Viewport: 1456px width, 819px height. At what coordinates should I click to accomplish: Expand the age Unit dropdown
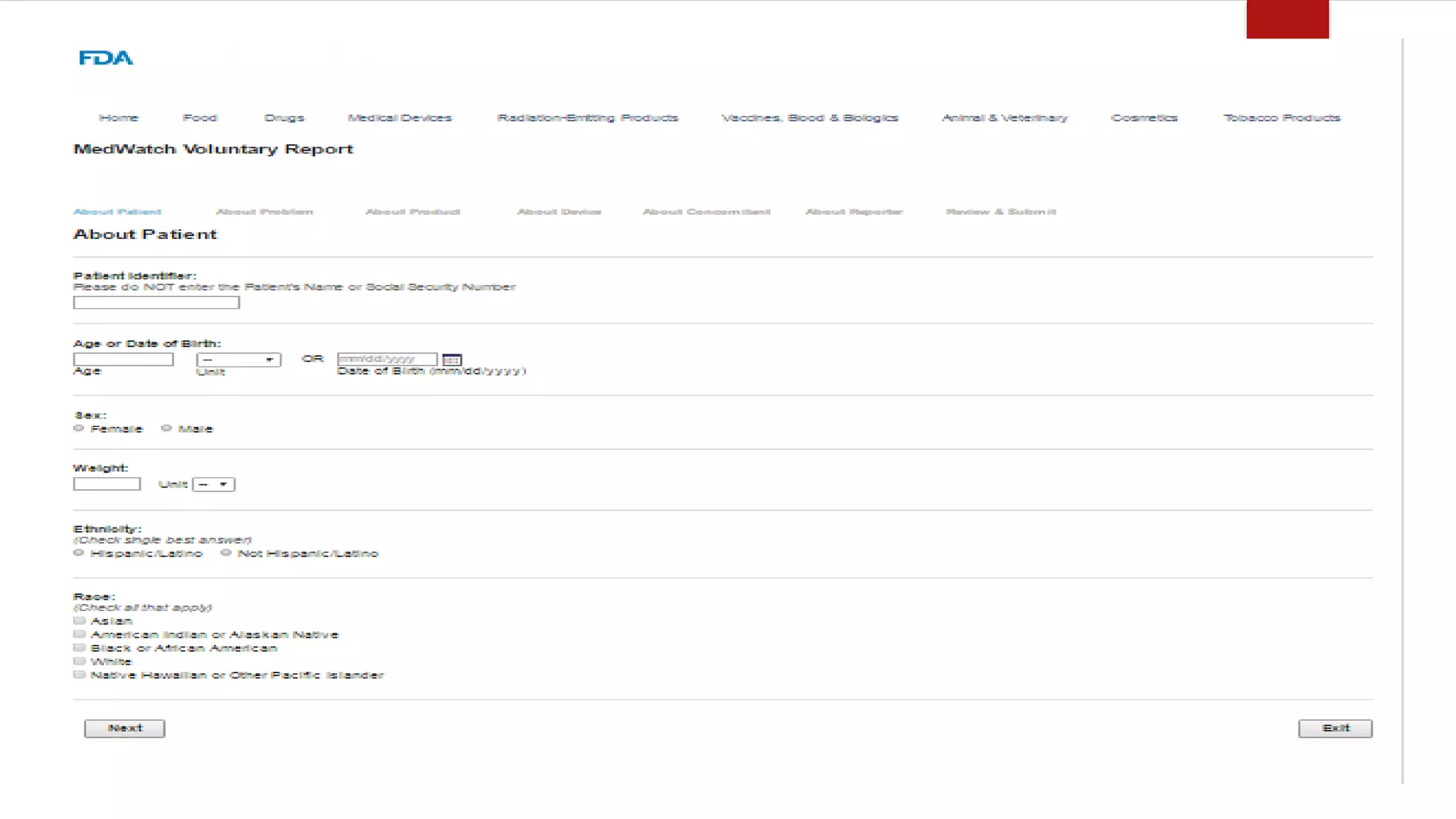click(x=238, y=360)
